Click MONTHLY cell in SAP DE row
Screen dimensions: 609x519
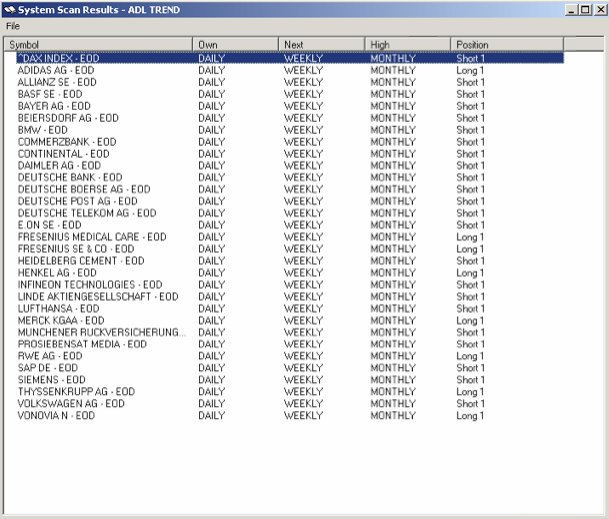pyautogui.click(x=393, y=368)
